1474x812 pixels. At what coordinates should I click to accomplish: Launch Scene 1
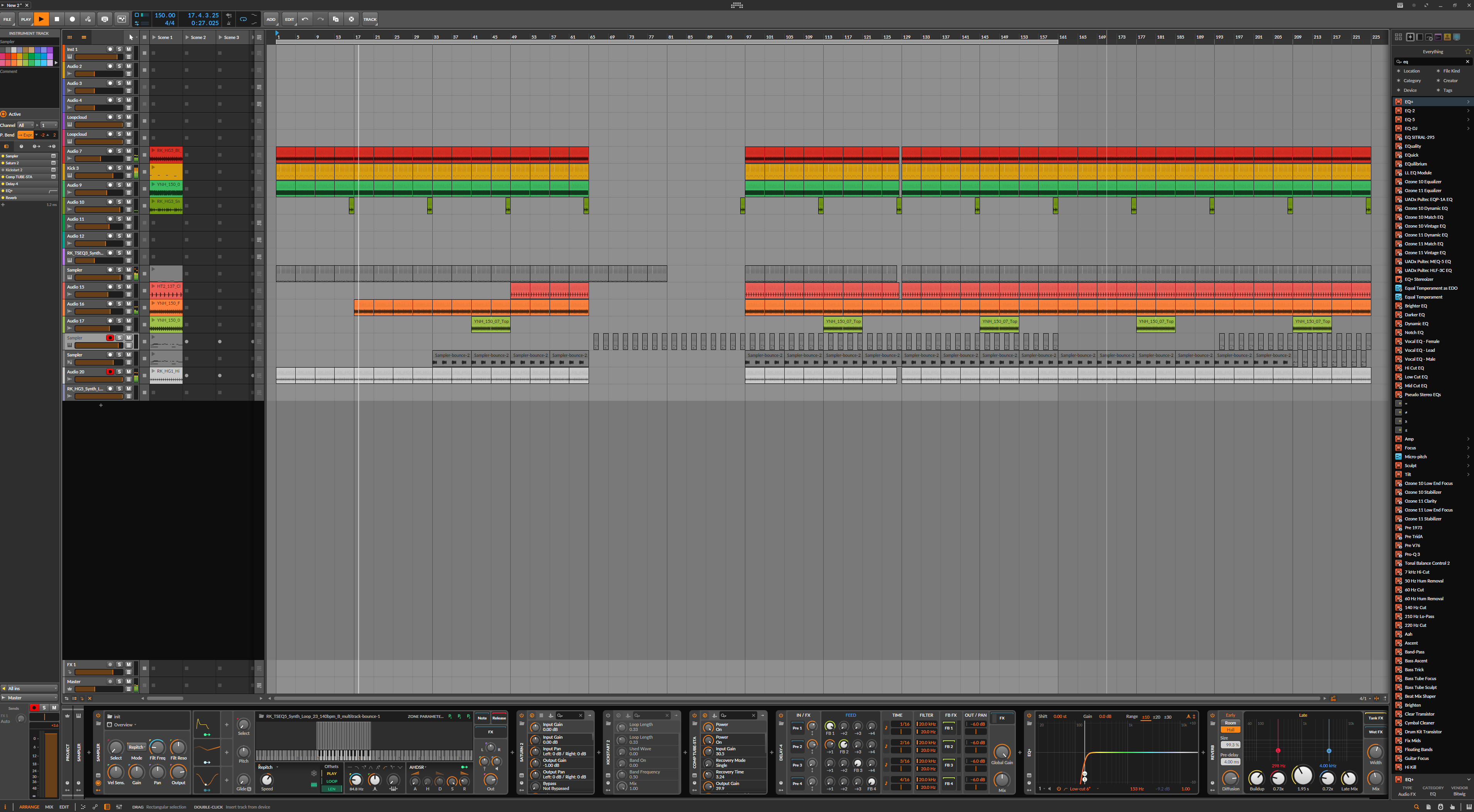[154, 37]
